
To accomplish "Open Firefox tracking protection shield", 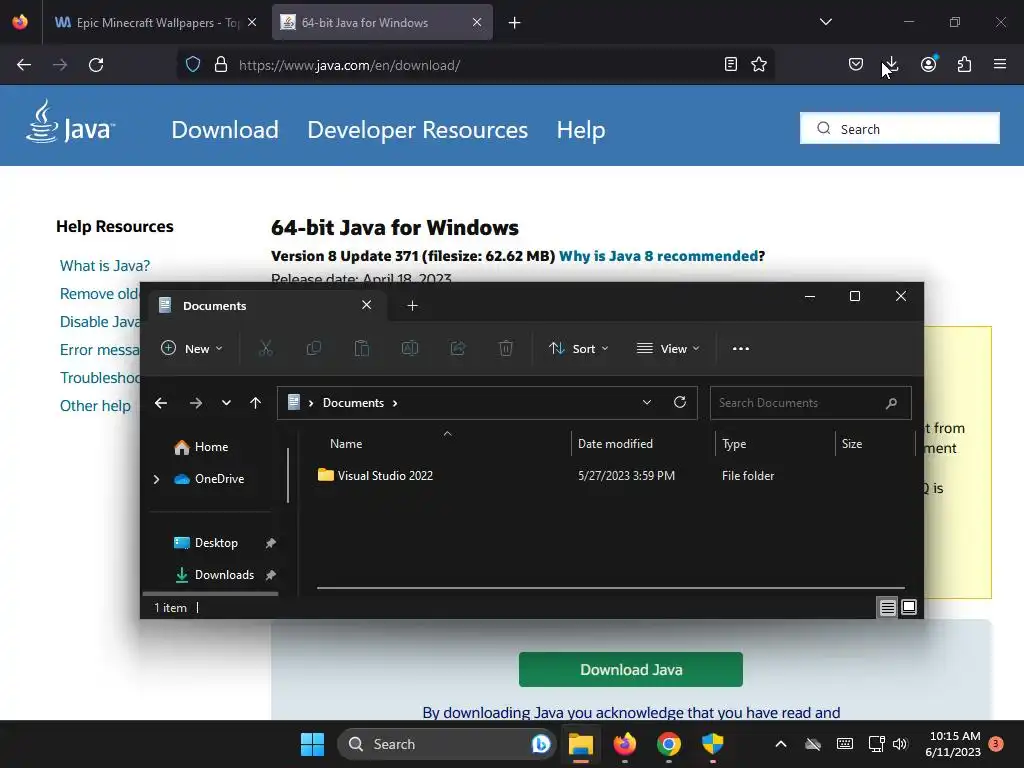I will pos(193,65).
